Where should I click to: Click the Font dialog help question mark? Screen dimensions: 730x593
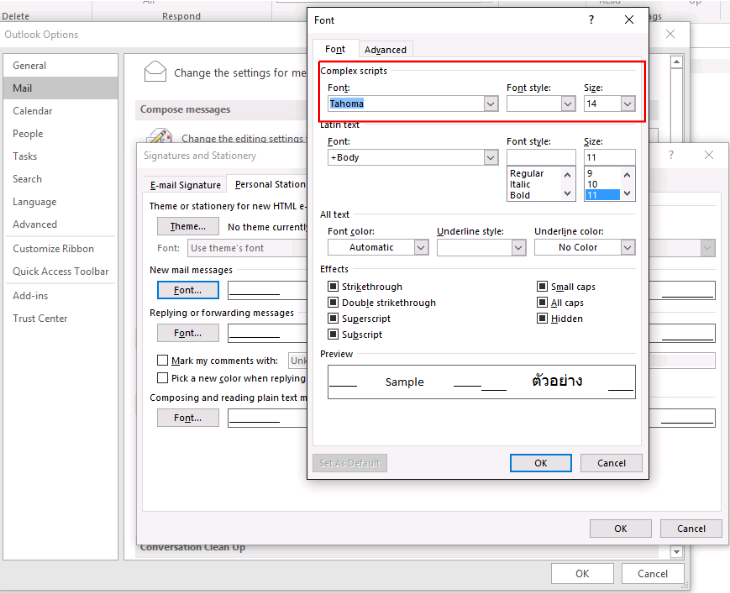click(591, 19)
